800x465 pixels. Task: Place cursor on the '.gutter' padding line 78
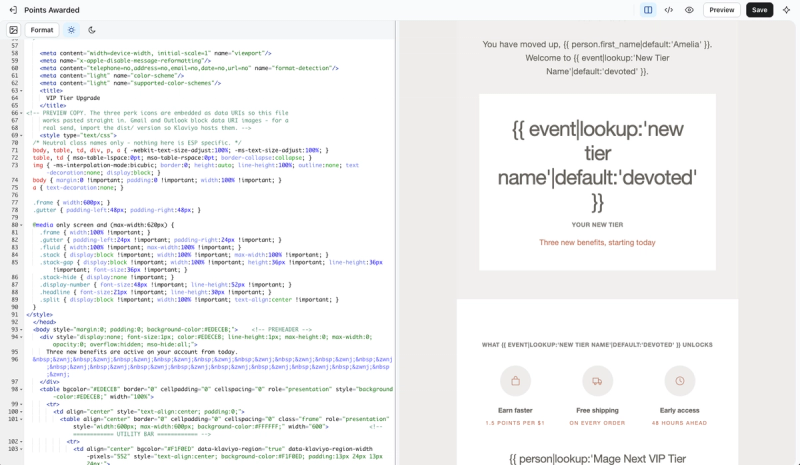point(117,210)
